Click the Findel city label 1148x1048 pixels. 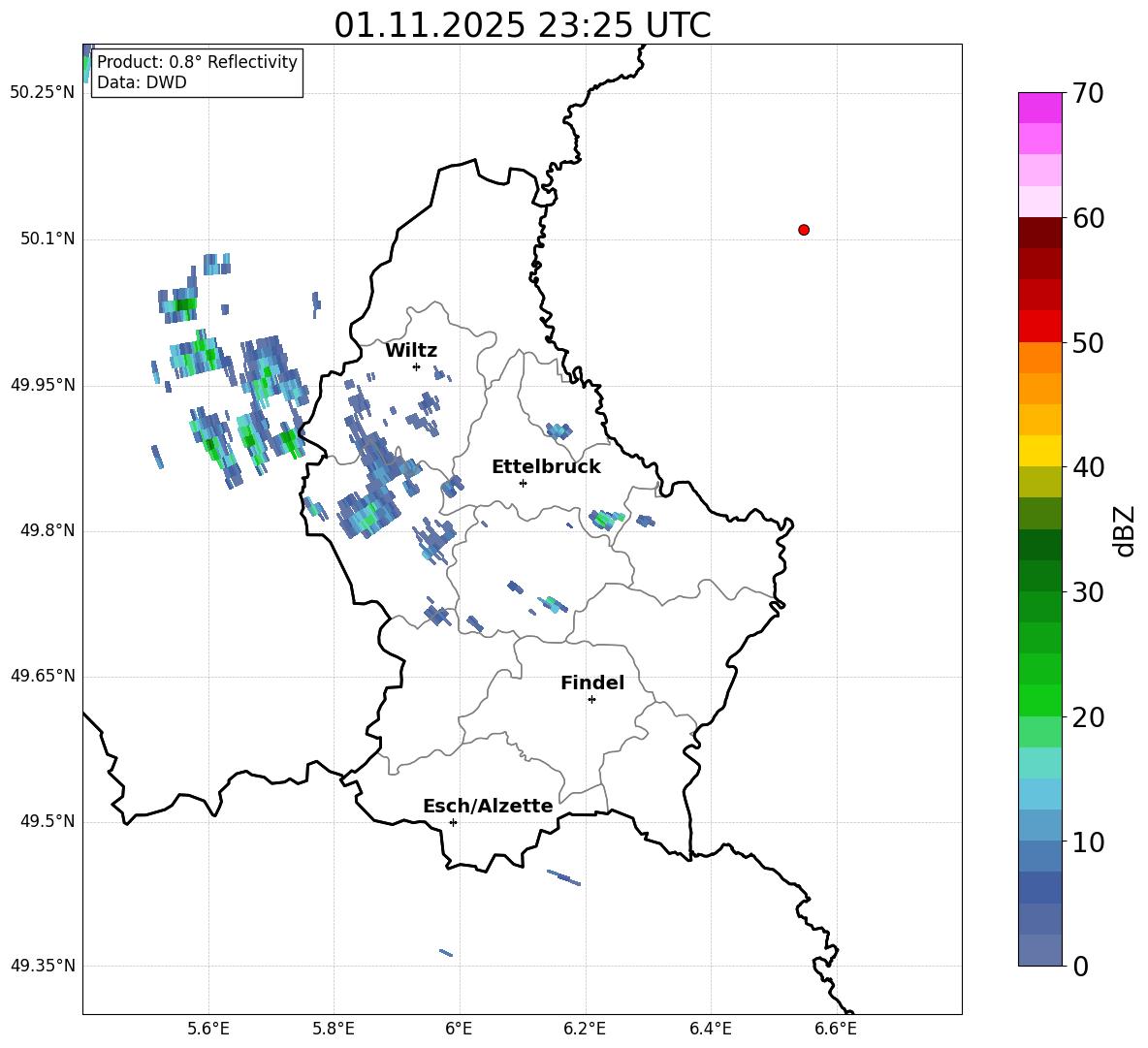592,683
